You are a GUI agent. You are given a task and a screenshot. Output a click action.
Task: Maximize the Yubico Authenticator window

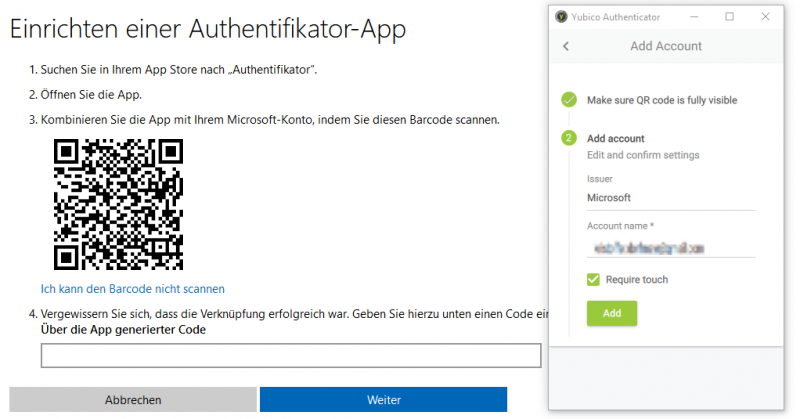coord(729,17)
